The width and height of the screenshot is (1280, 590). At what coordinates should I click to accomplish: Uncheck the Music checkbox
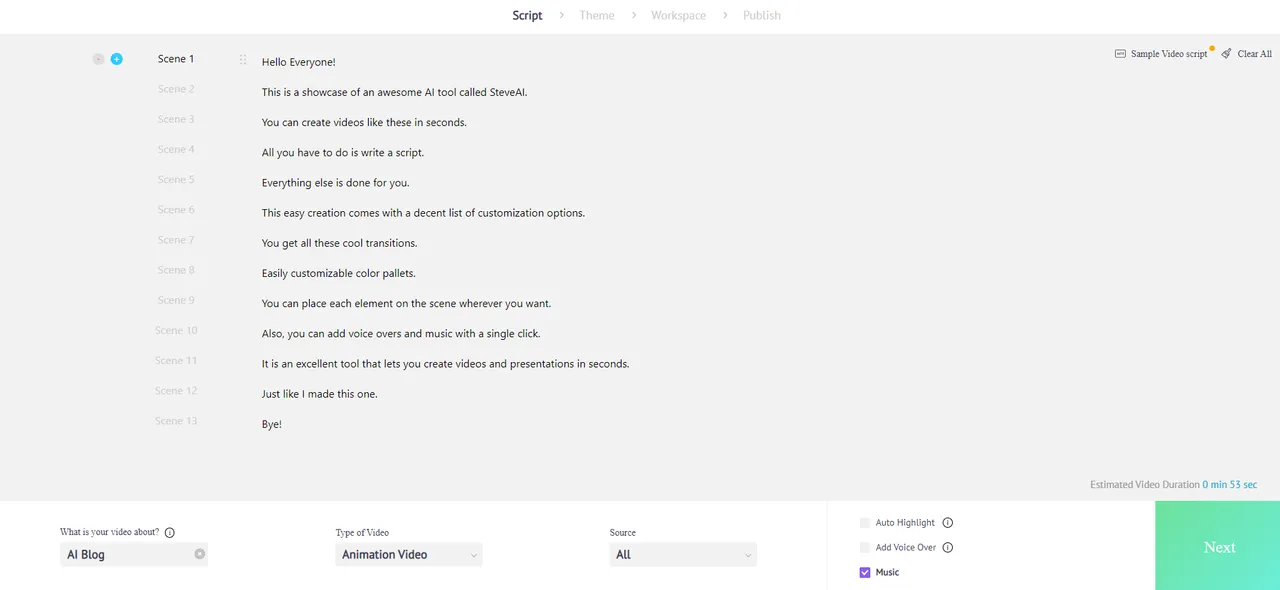(865, 573)
